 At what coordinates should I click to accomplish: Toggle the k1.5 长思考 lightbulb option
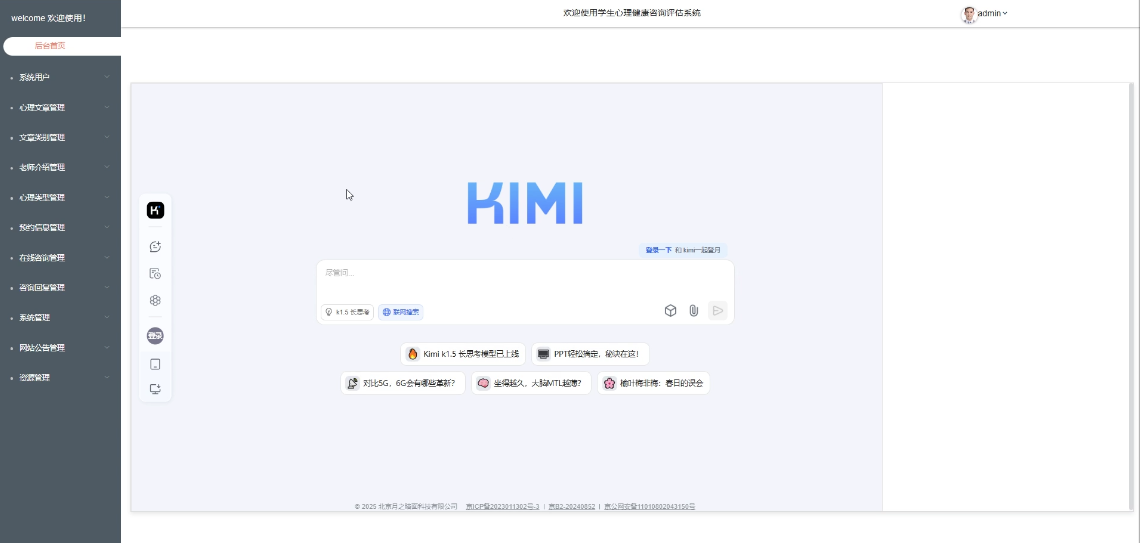(x=347, y=312)
